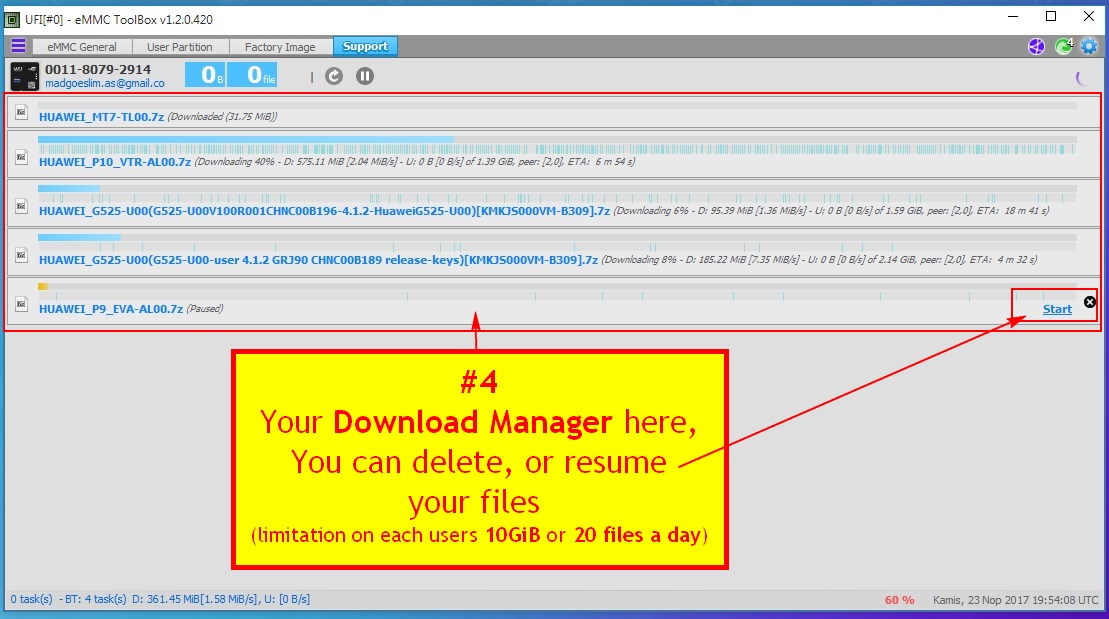
Task: Open the blue gear settings icon
Action: tap(1089, 47)
